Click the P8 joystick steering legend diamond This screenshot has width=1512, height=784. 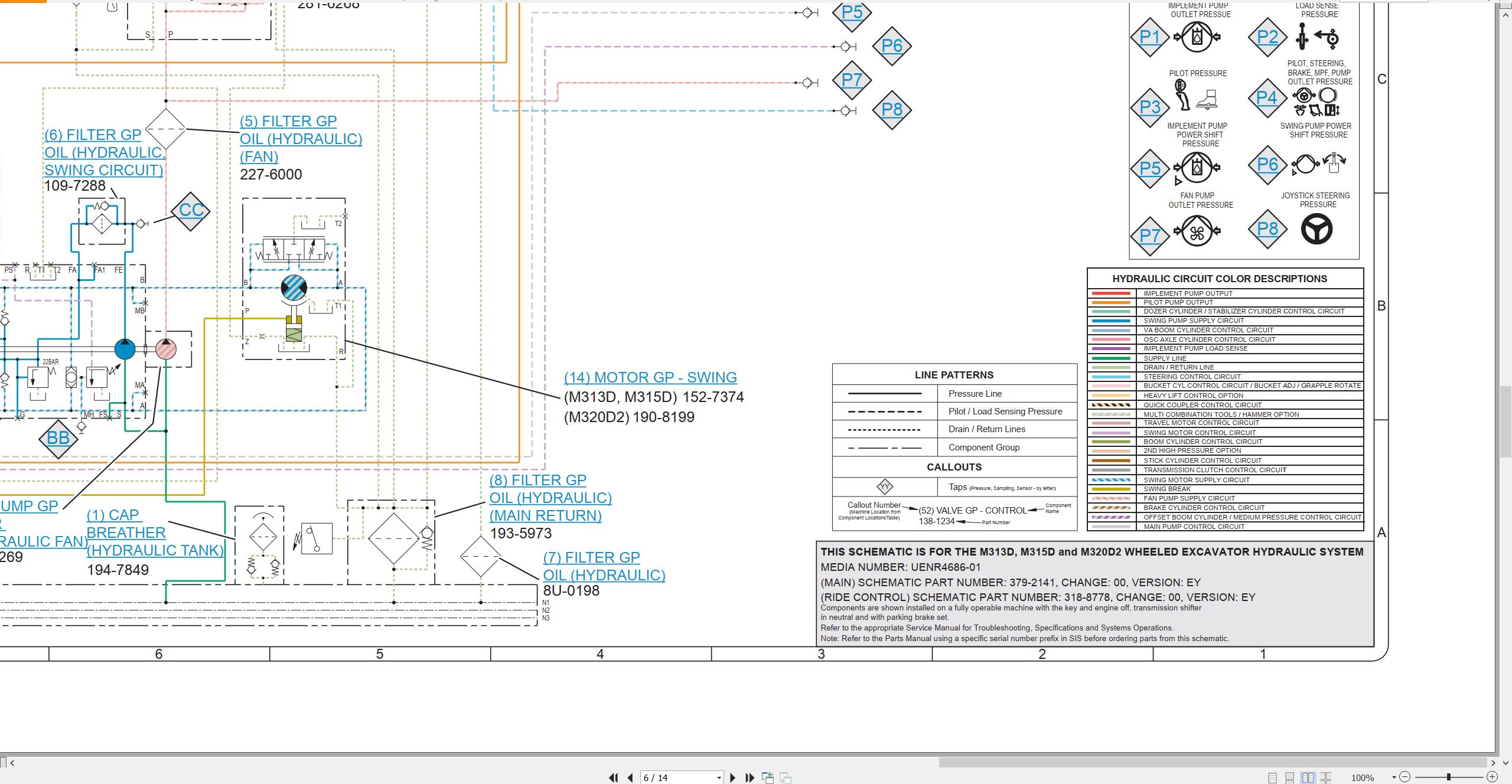(1267, 229)
